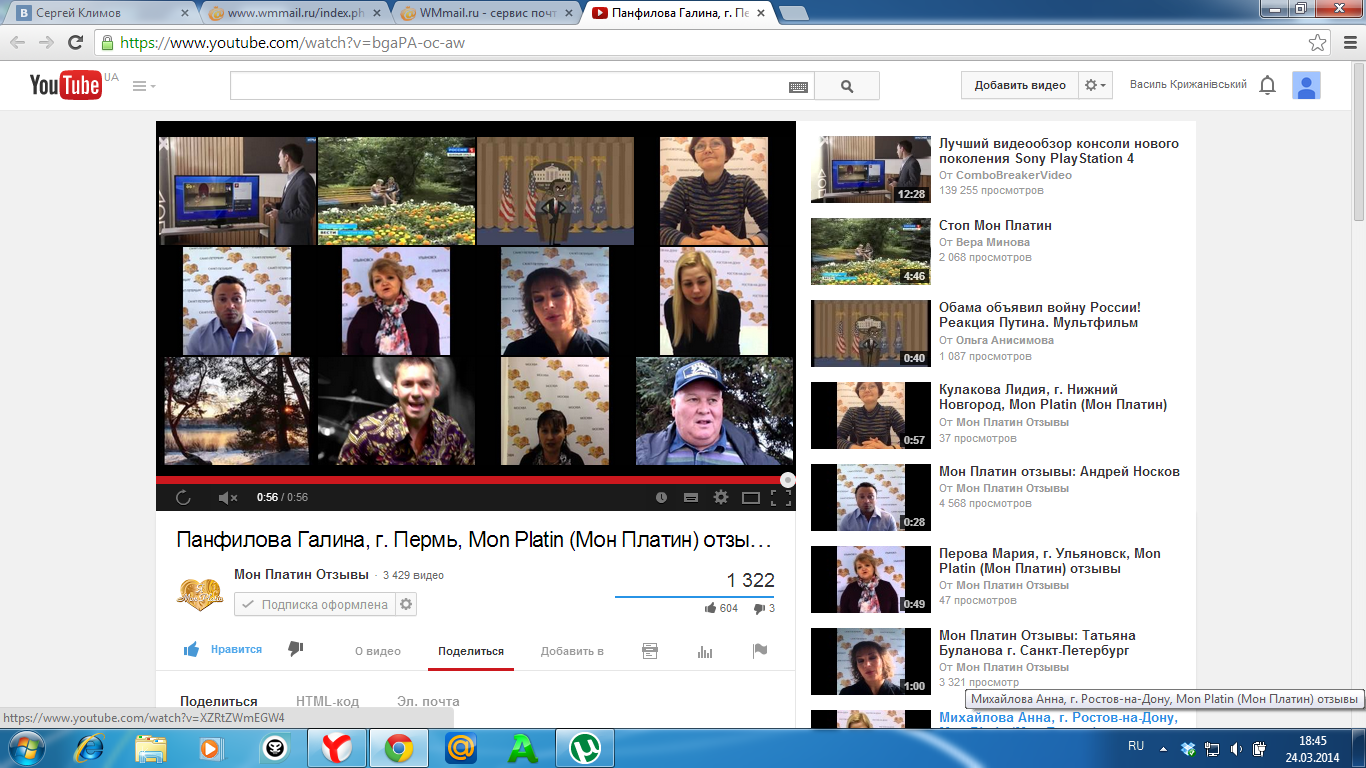Click the replay button in the player

[x=183, y=497]
